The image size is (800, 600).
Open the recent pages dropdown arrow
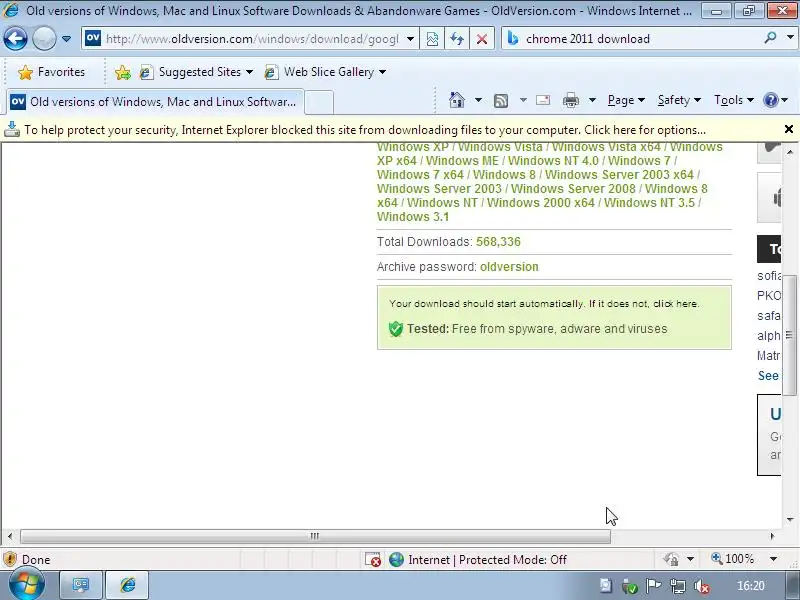pyautogui.click(x=66, y=39)
